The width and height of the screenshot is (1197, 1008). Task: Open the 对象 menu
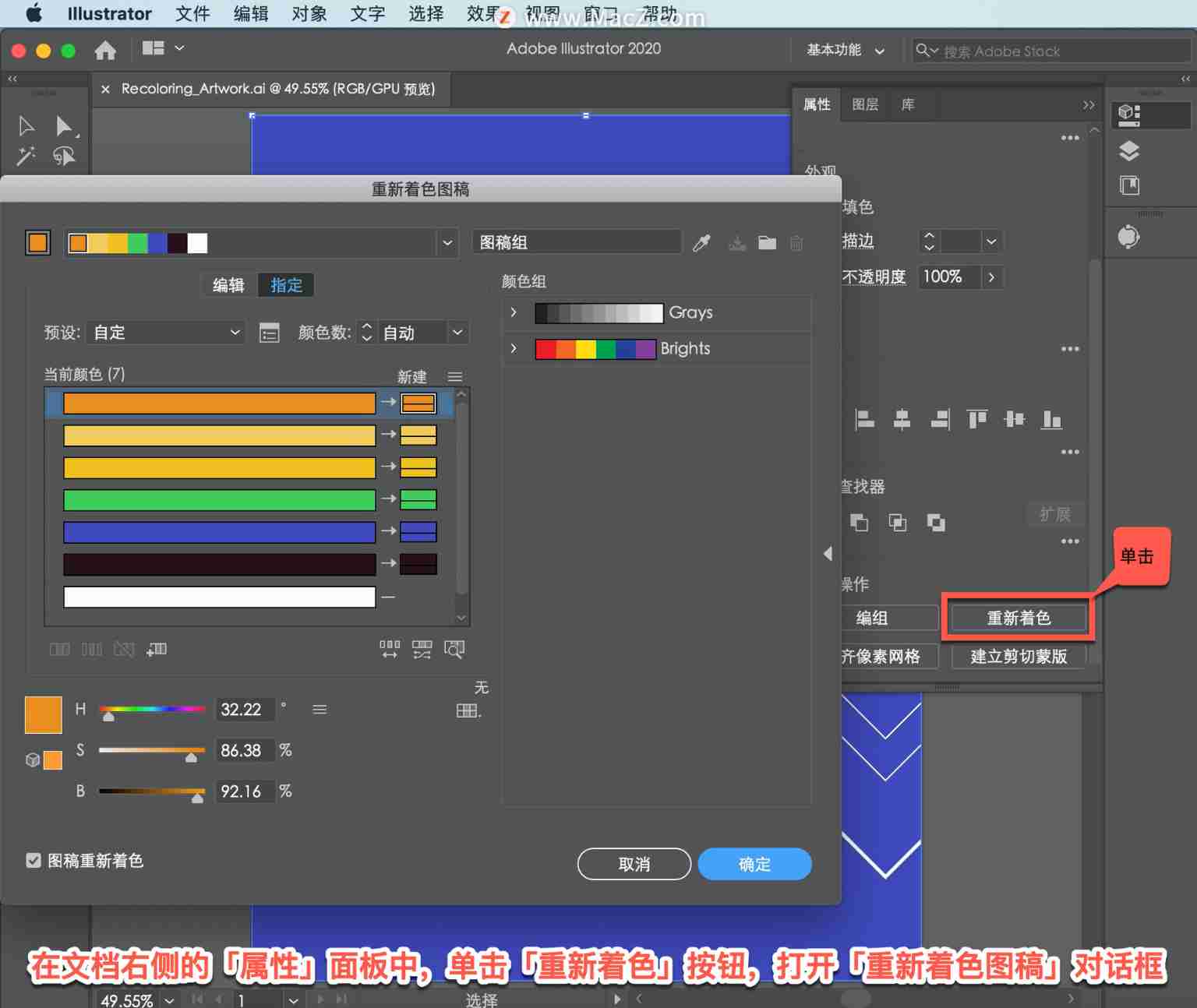pos(309,14)
